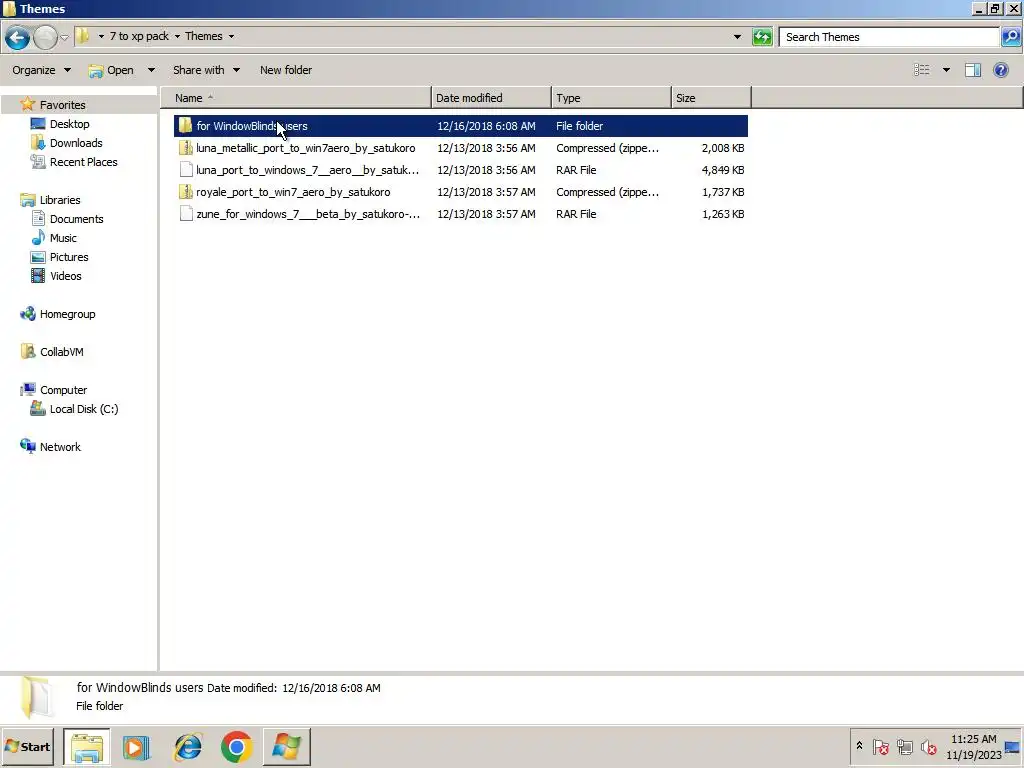Select '7 to xp pack' breadcrumb
This screenshot has width=1024, height=768.
coord(139,36)
